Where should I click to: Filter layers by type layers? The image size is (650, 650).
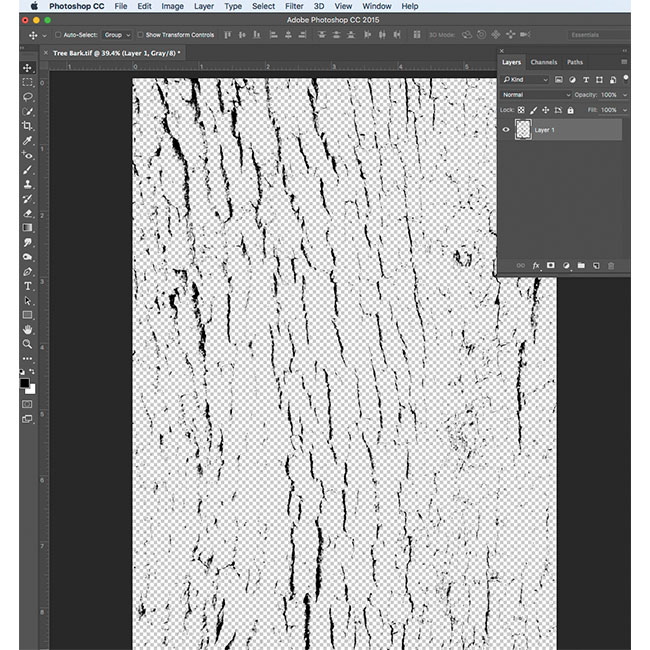click(586, 80)
